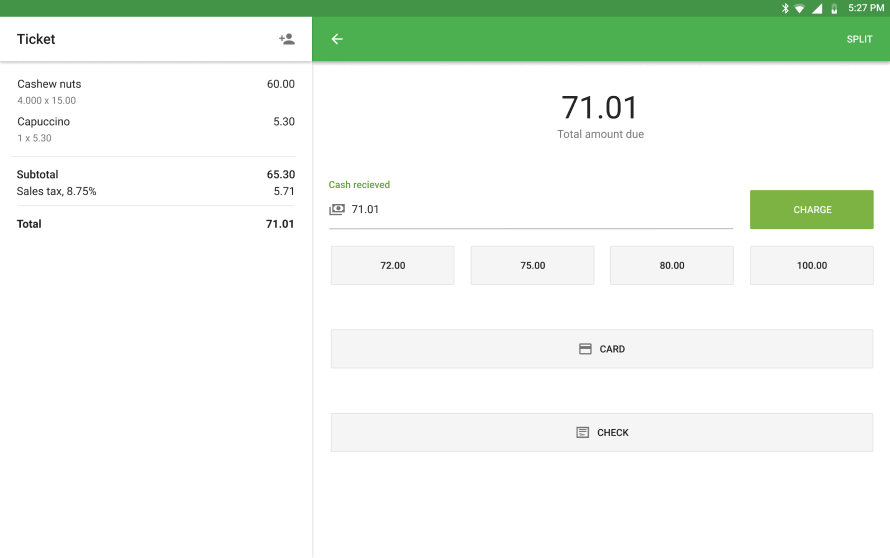Tap the cellular signal icon

click(x=817, y=9)
